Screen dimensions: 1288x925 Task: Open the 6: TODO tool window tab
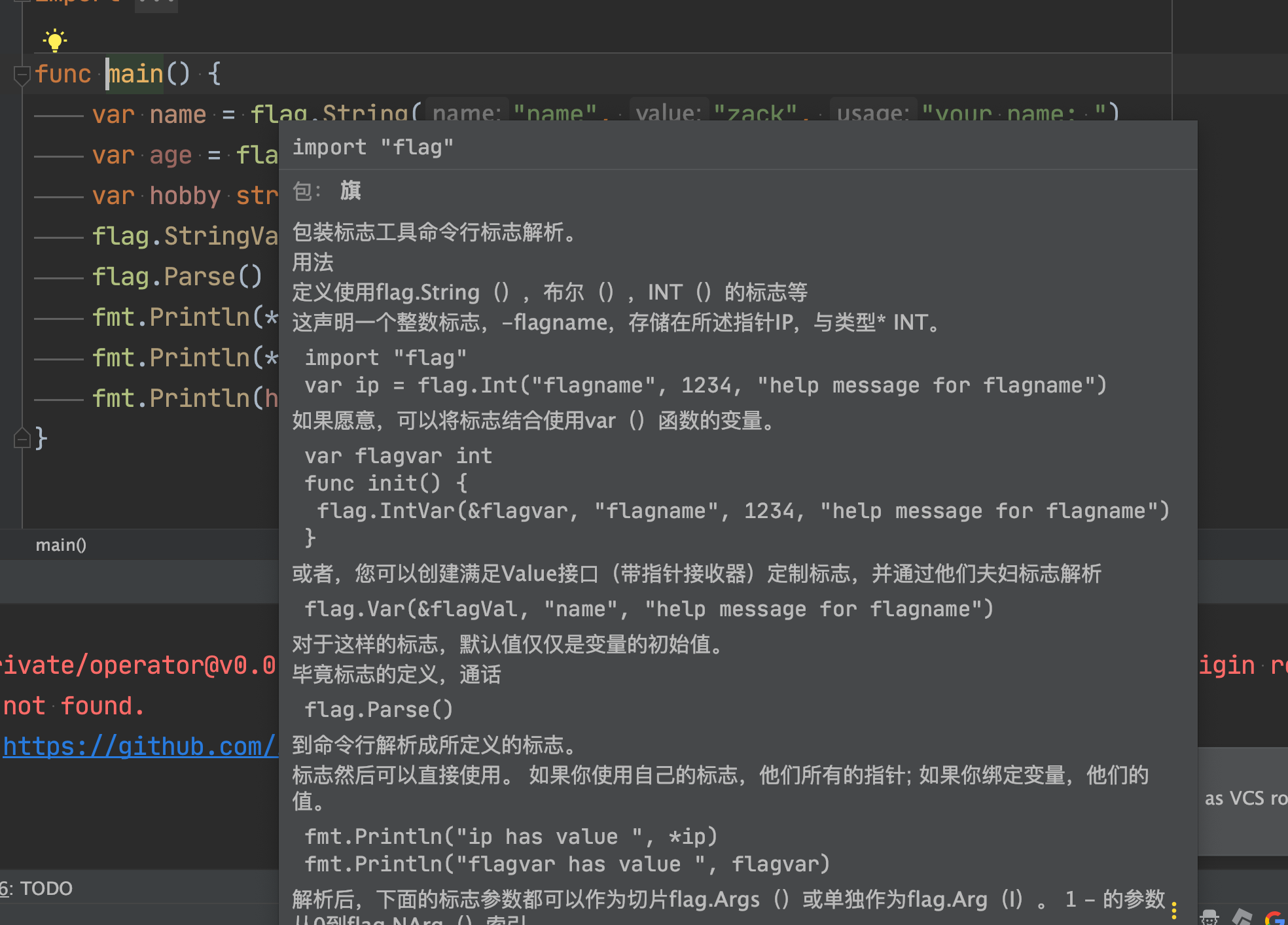[x=37, y=888]
